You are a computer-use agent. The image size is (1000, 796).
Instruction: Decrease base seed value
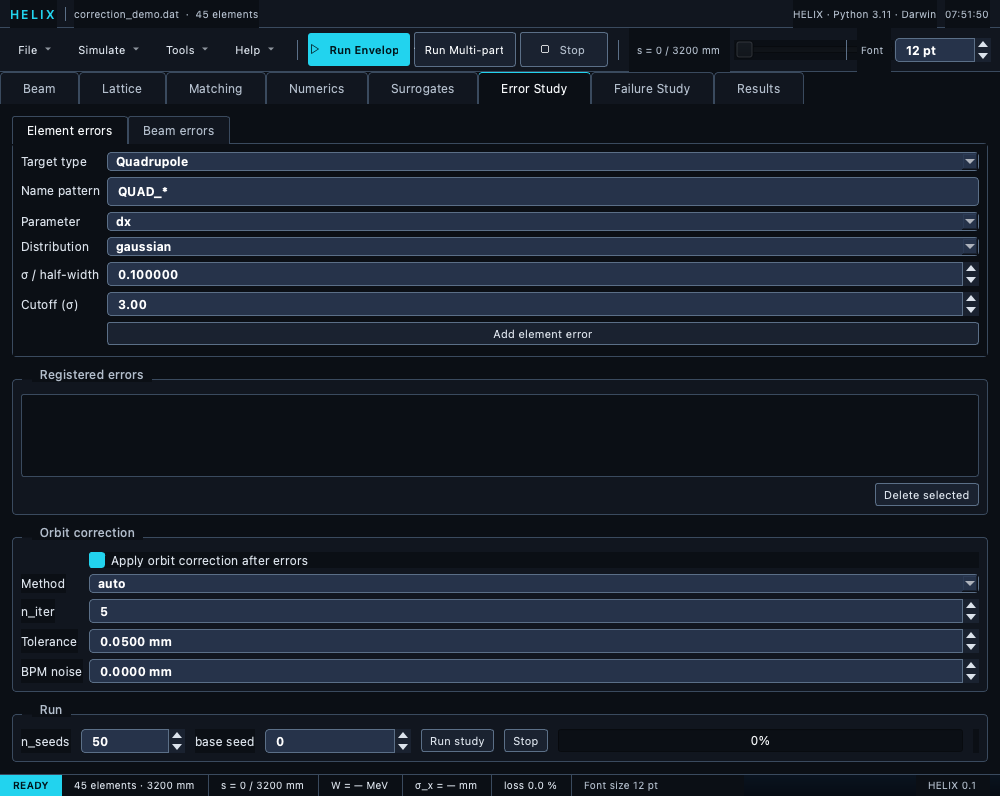403,747
